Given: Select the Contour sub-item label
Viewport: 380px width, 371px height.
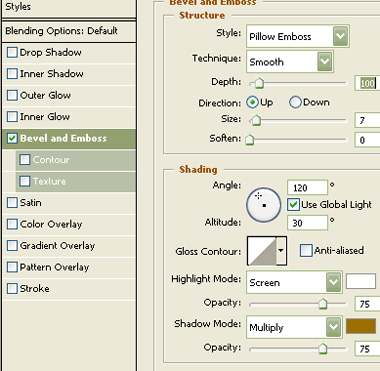Looking at the screenshot, I should 51,160.
